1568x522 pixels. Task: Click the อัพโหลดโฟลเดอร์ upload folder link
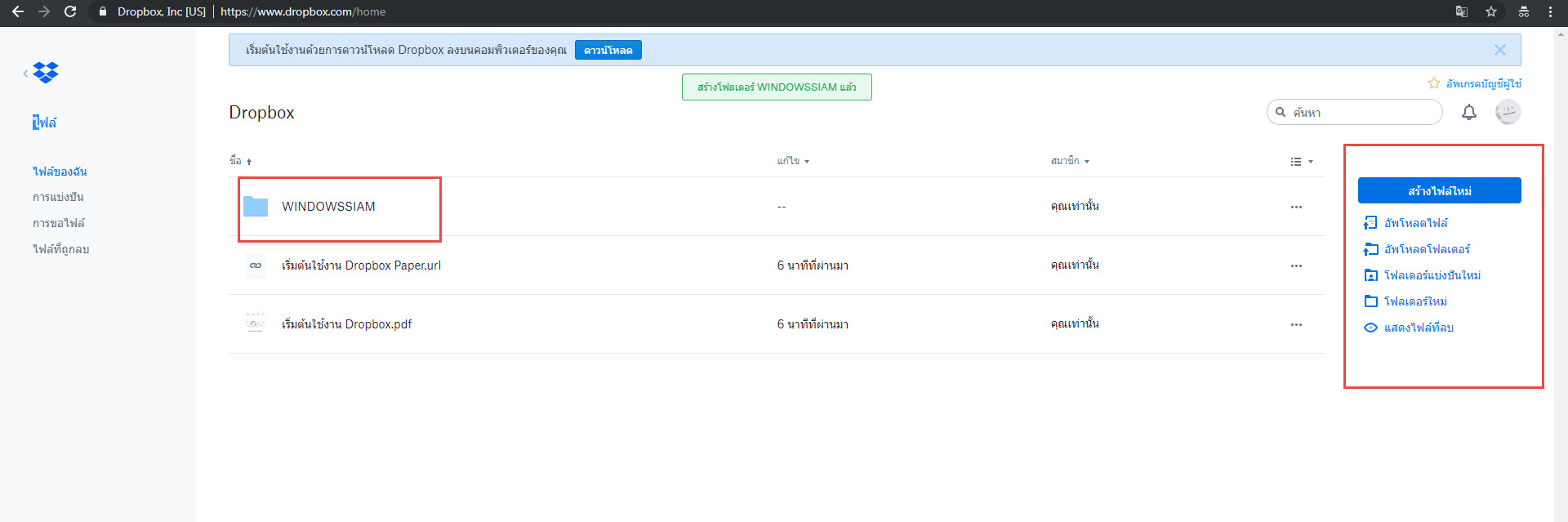[x=1427, y=249]
